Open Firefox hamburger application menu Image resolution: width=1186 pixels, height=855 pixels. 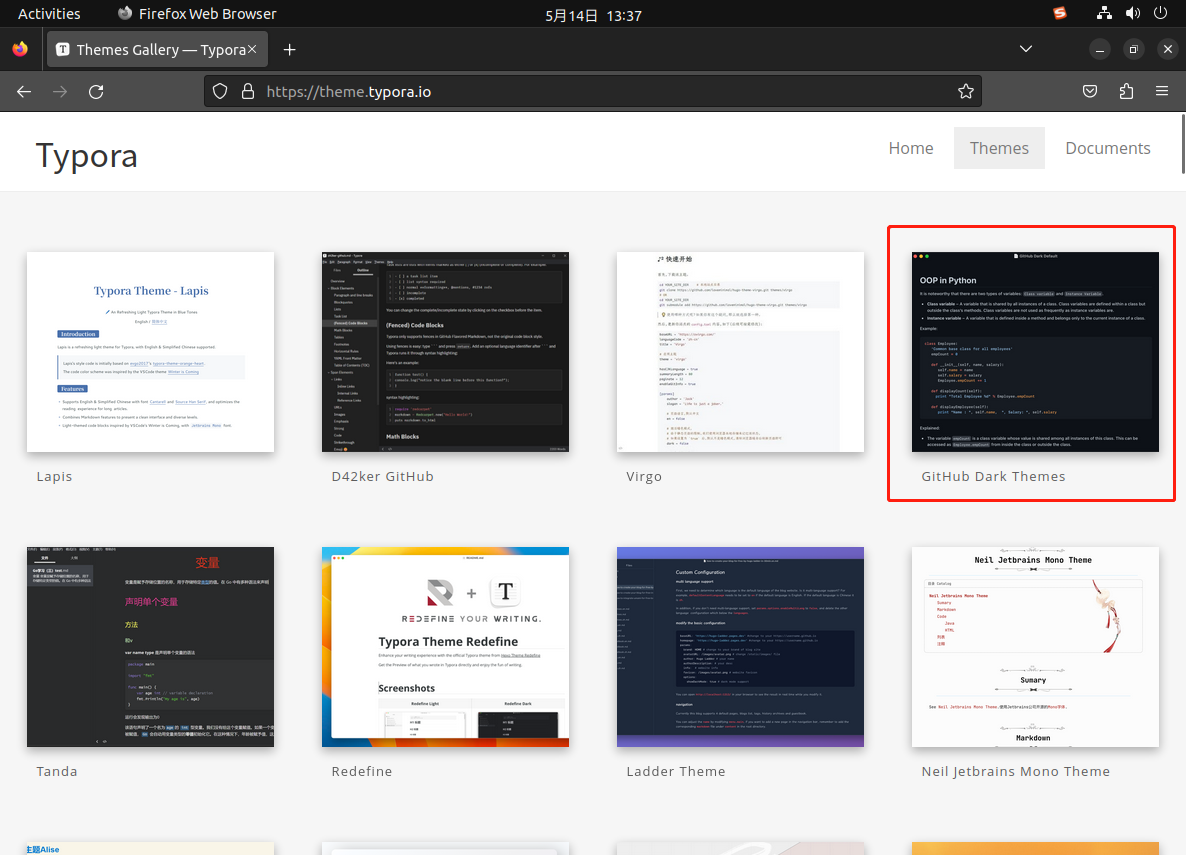click(1162, 92)
